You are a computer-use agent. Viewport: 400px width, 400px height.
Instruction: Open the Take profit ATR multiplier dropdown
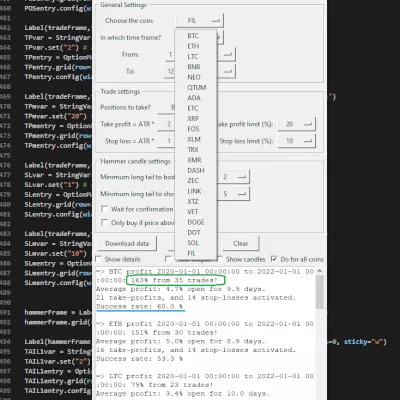click(166, 124)
